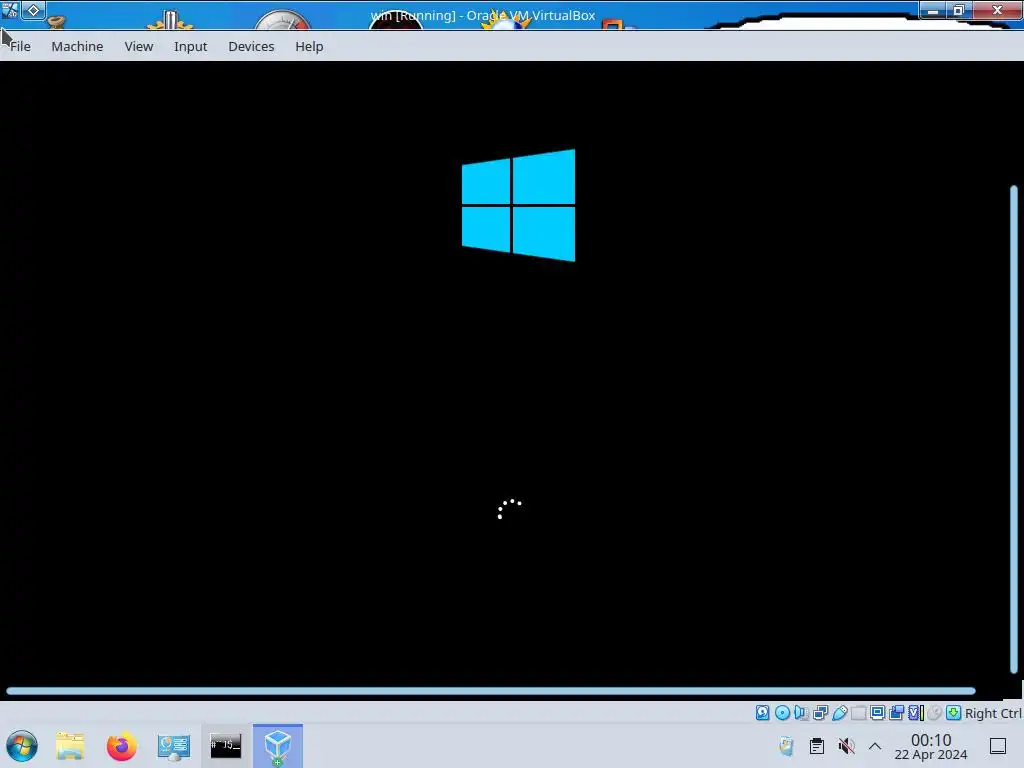This screenshot has height=768, width=1024.
Task: Open the host Start menu orb
Action: (22, 746)
